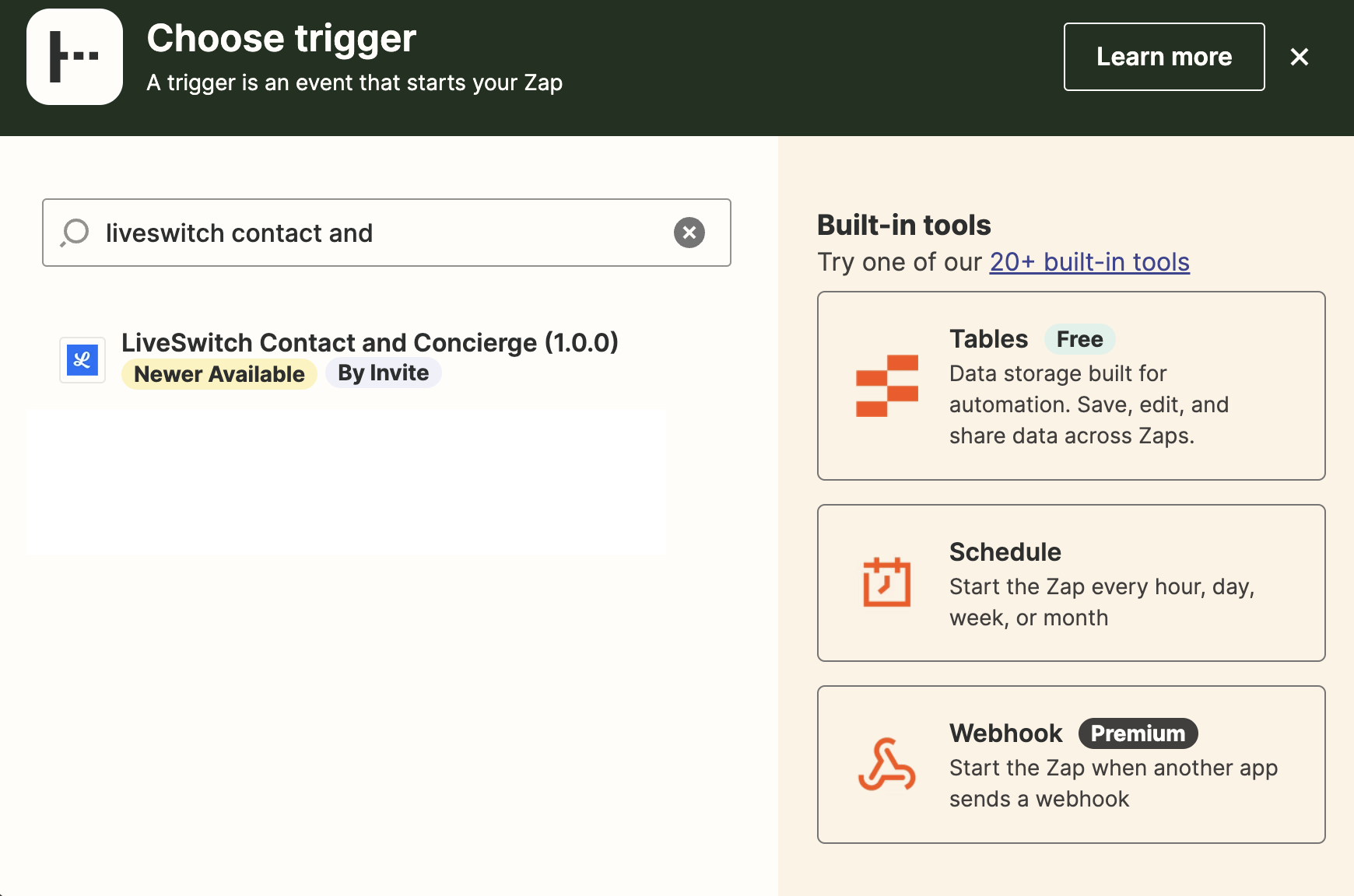Select LiveSwitch Contact and Concierge (1.0.0)
Viewport: 1354px width, 896px height.
[x=370, y=342]
